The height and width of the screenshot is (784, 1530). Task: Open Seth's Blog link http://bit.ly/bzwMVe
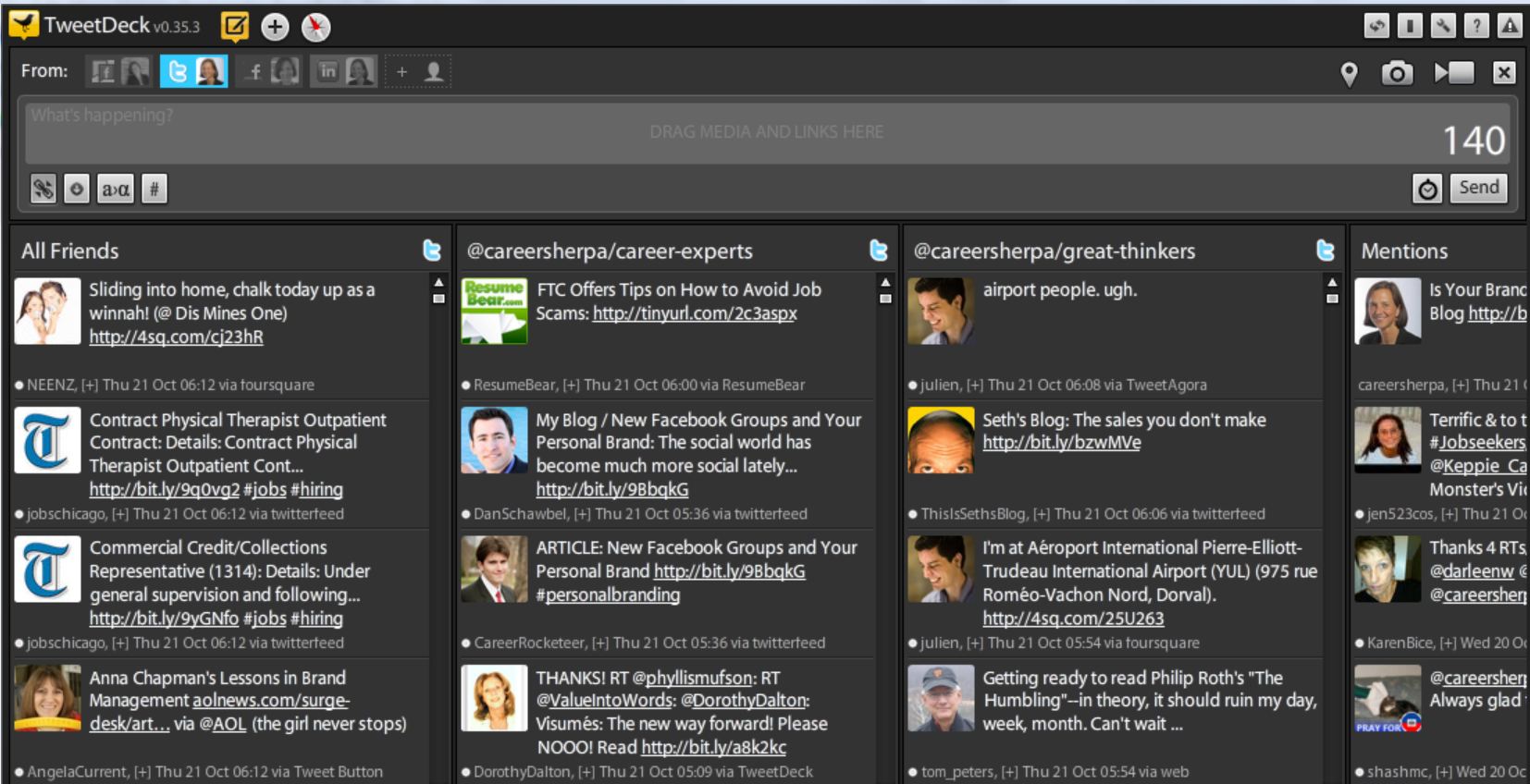coord(1061,443)
